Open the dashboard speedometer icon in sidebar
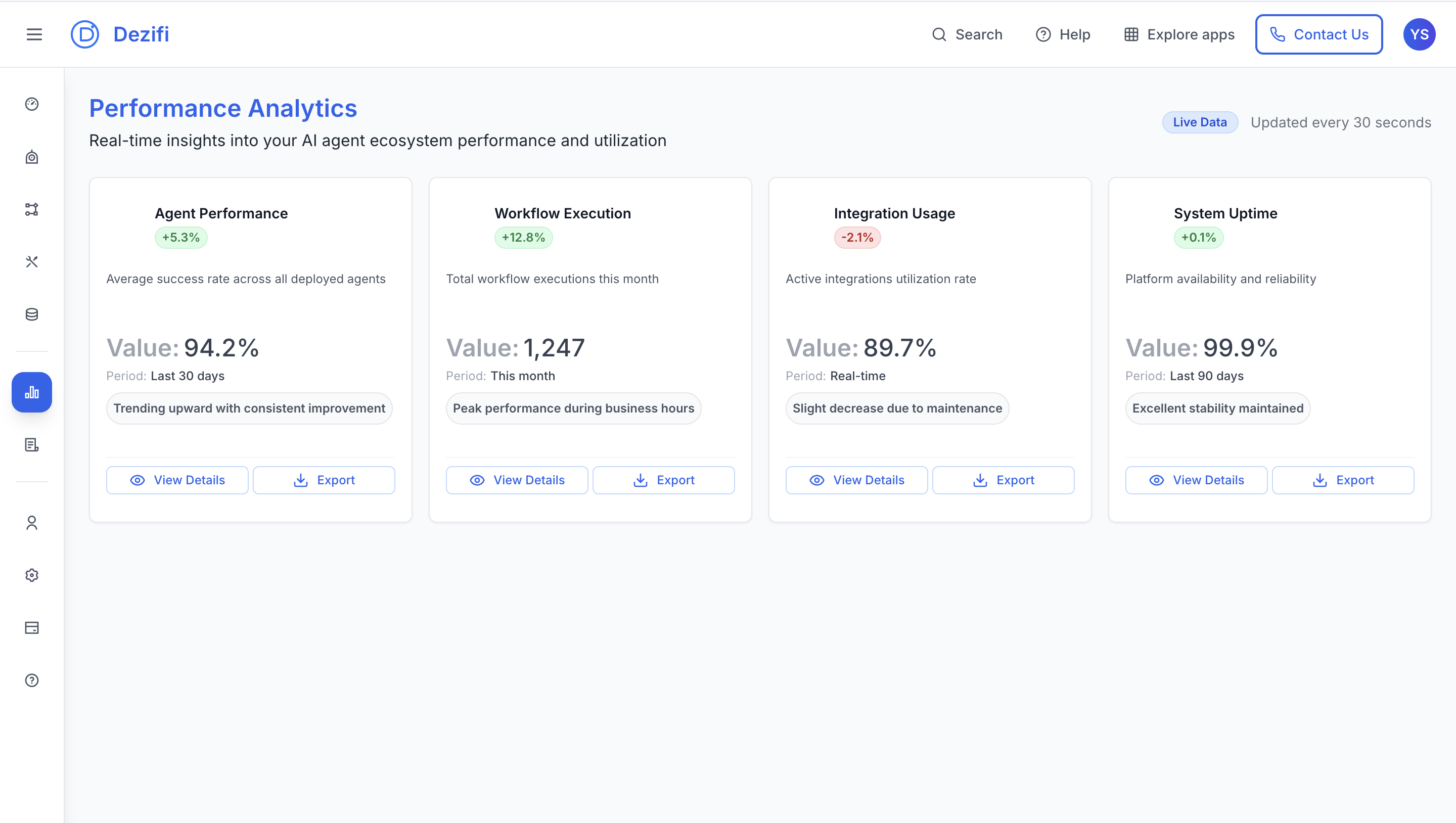This screenshot has width=1456, height=823. pyautogui.click(x=32, y=104)
